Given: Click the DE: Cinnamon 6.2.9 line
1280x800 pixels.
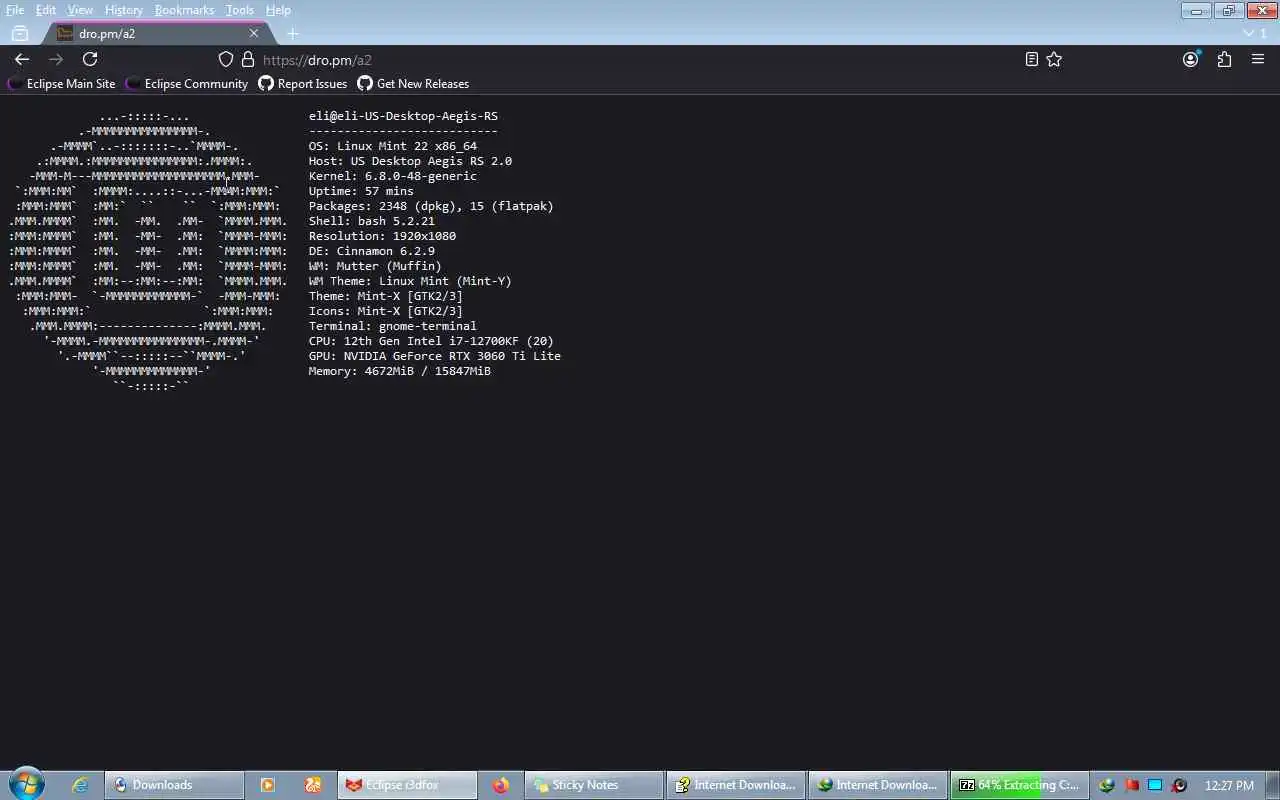Looking at the screenshot, I should [372, 251].
